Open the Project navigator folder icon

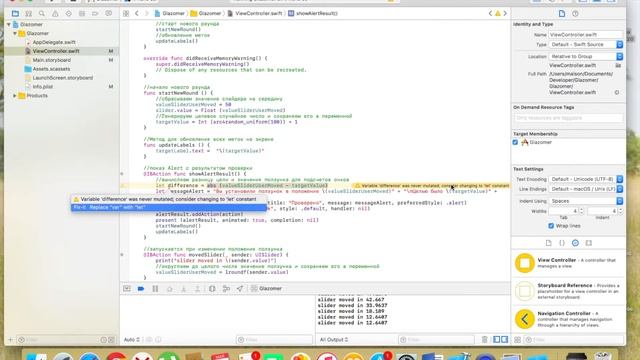pos(15,13)
